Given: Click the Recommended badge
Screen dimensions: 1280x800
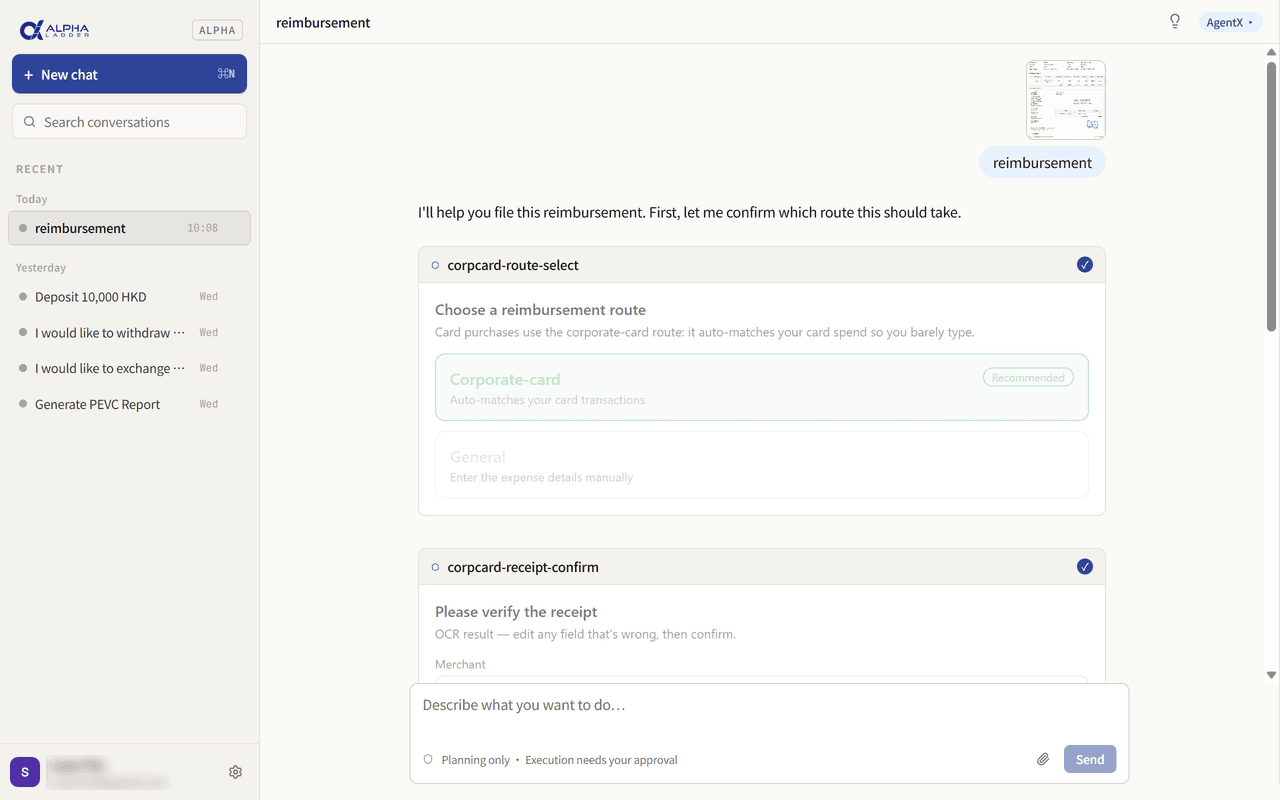Looking at the screenshot, I should (1028, 378).
